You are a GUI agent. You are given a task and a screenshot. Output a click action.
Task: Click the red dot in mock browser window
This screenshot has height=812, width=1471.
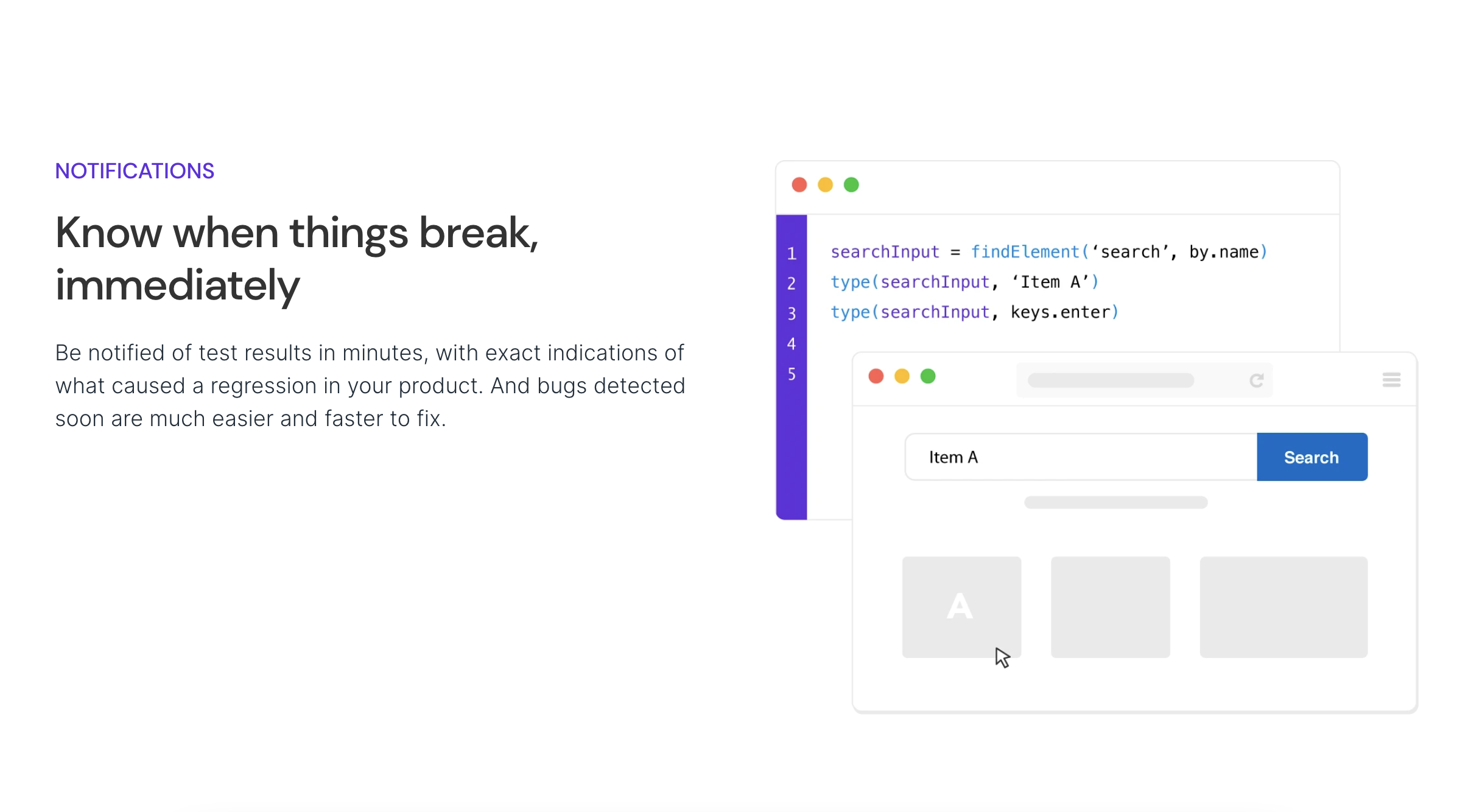pos(876,376)
